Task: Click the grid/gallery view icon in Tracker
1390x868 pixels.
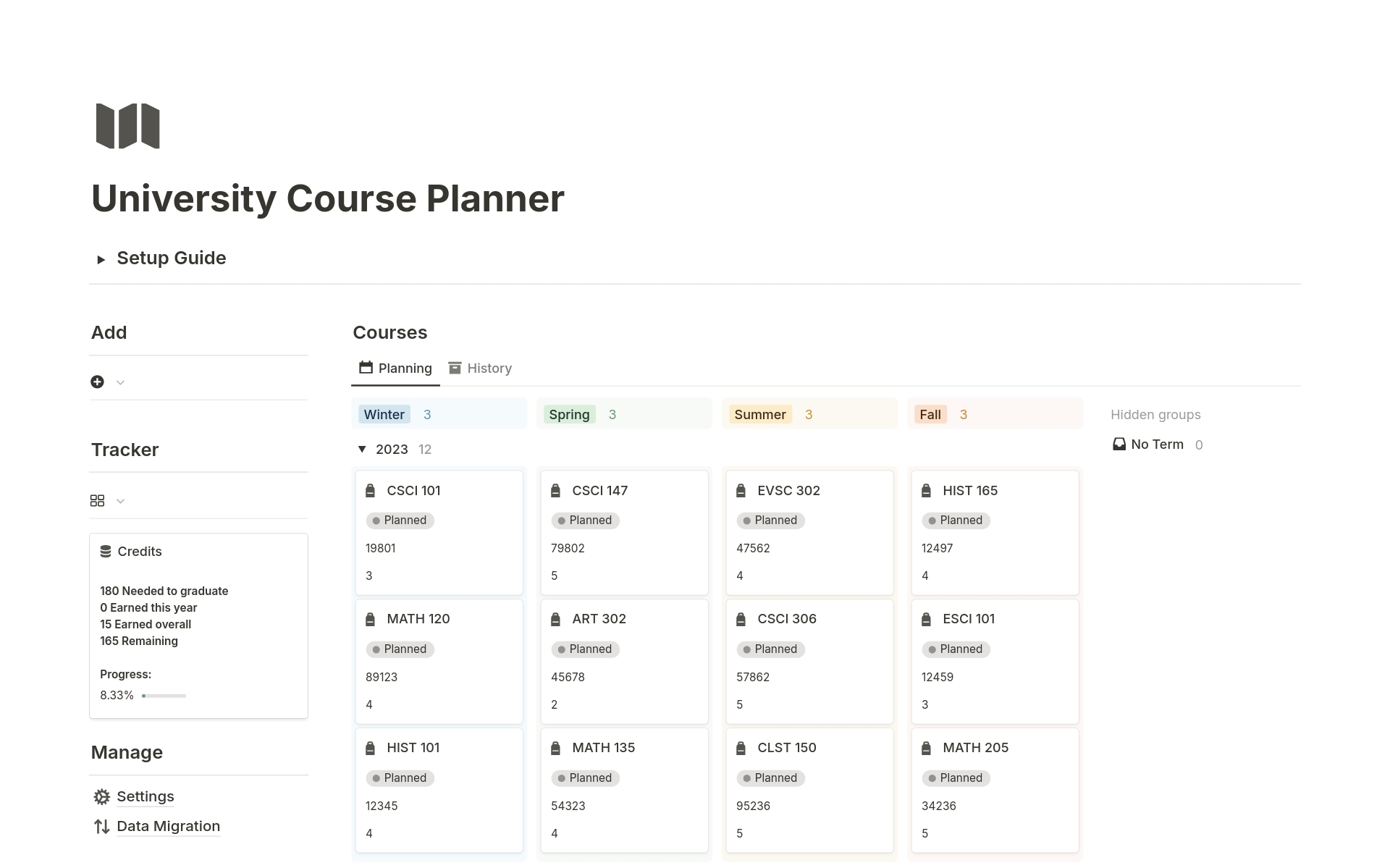Action: [x=98, y=500]
